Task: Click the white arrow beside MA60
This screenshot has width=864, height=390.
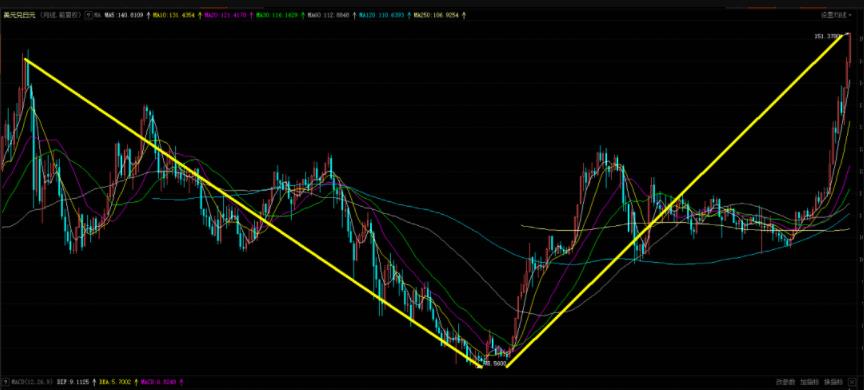Action: point(355,15)
